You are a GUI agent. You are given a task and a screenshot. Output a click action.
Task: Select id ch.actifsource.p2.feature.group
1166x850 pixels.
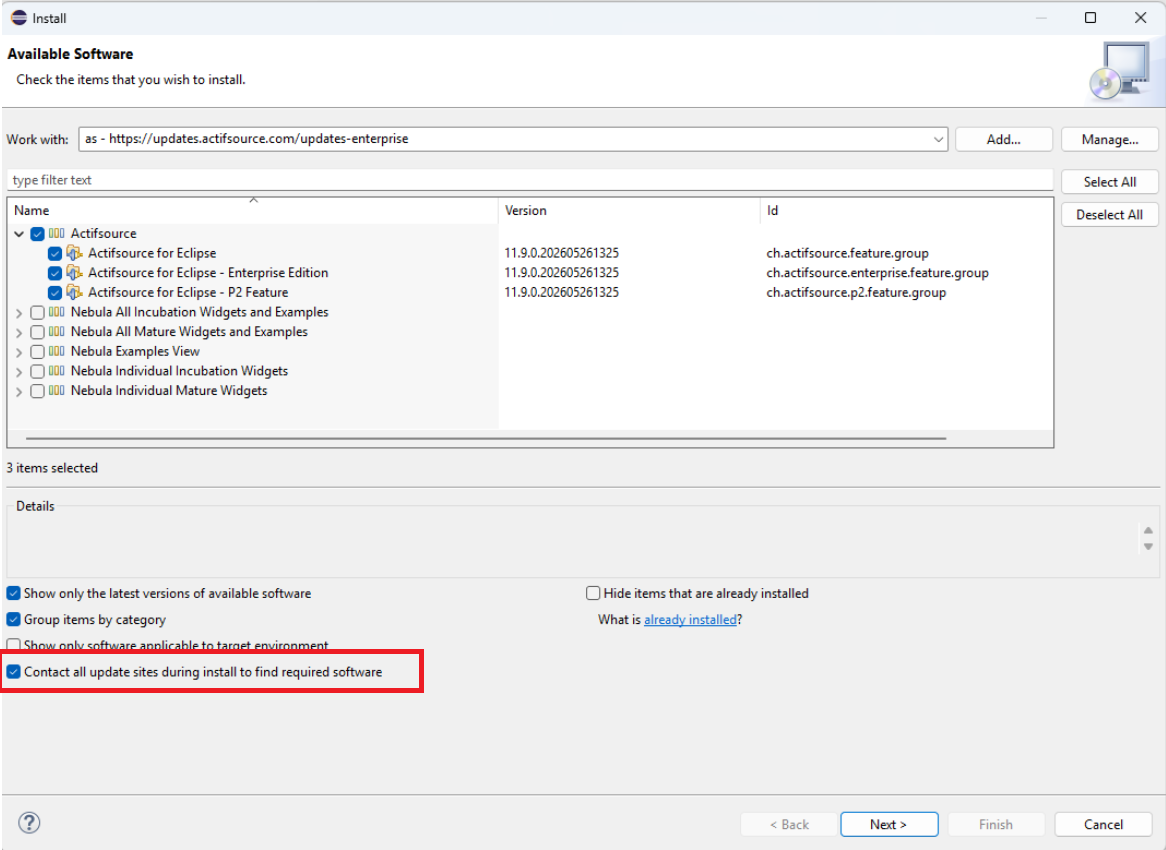856,292
